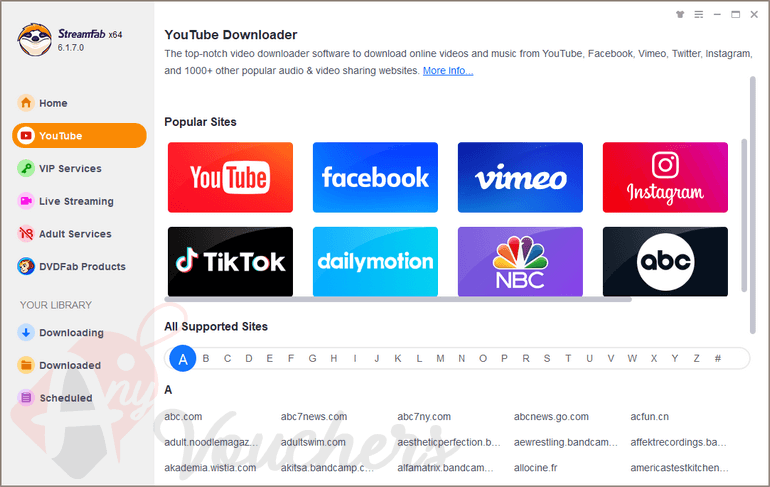Open abcnews.go.com site link
Image resolution: width=770 pixels, height=487 pixels.
[551, 416]
